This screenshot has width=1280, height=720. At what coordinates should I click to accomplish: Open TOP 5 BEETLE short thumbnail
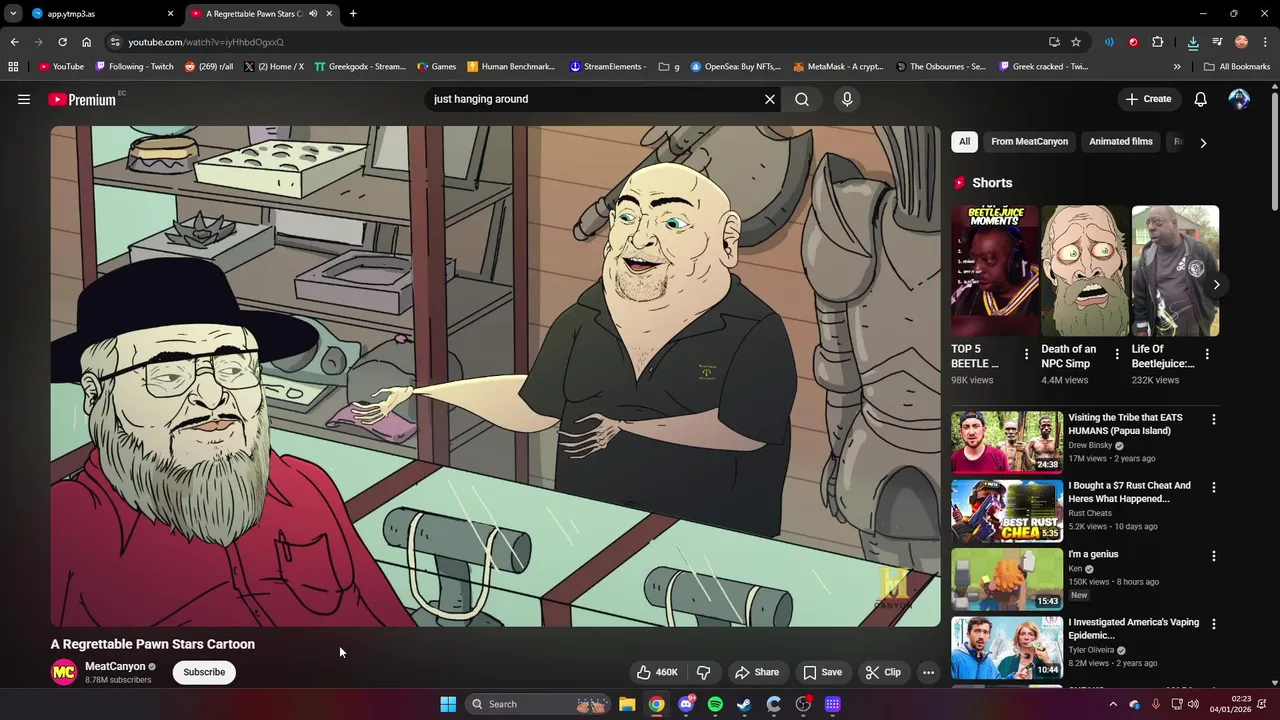tap(995, 271)
